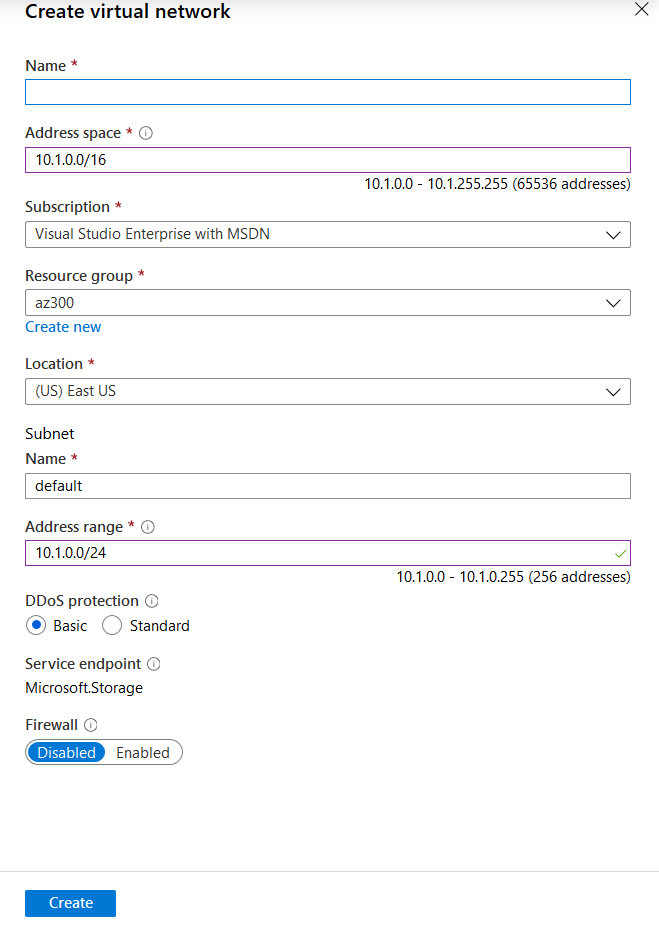
Task: Open the Resource group dropdown
Action: 327,303
